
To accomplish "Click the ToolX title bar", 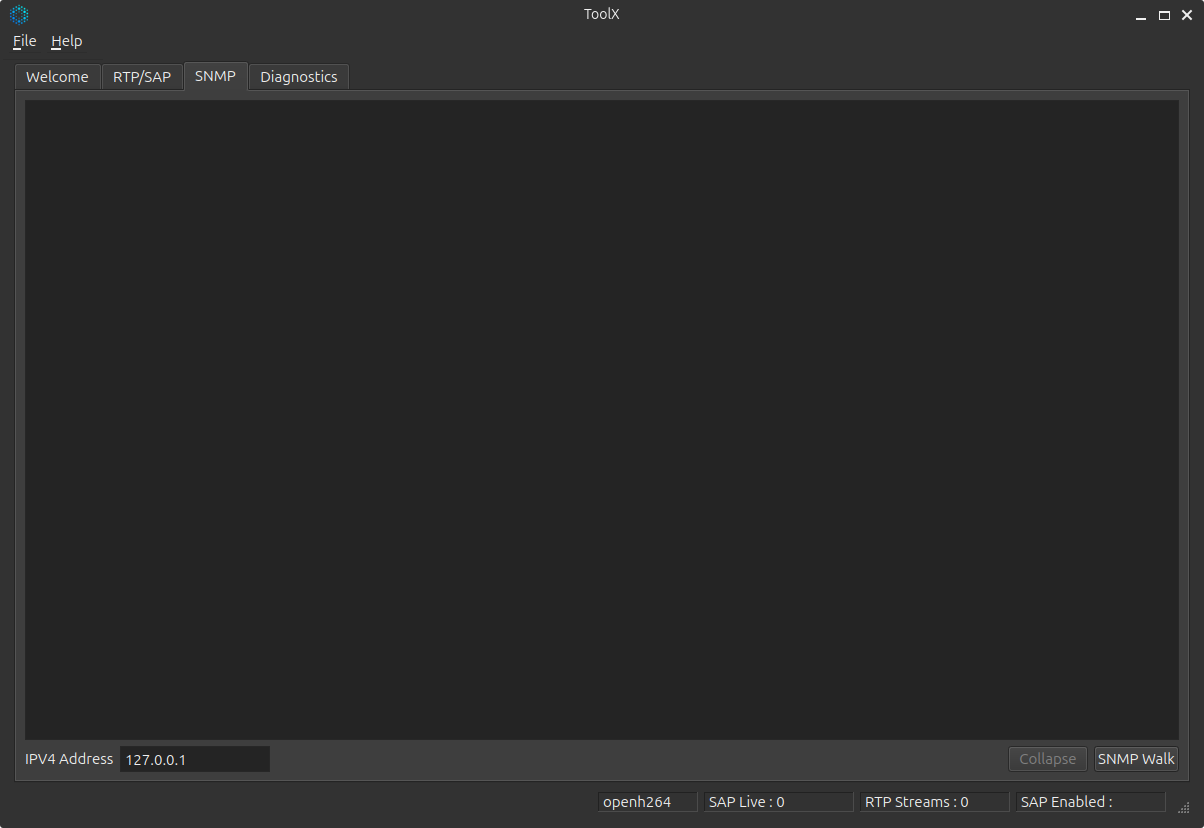I will coord(601,14).
